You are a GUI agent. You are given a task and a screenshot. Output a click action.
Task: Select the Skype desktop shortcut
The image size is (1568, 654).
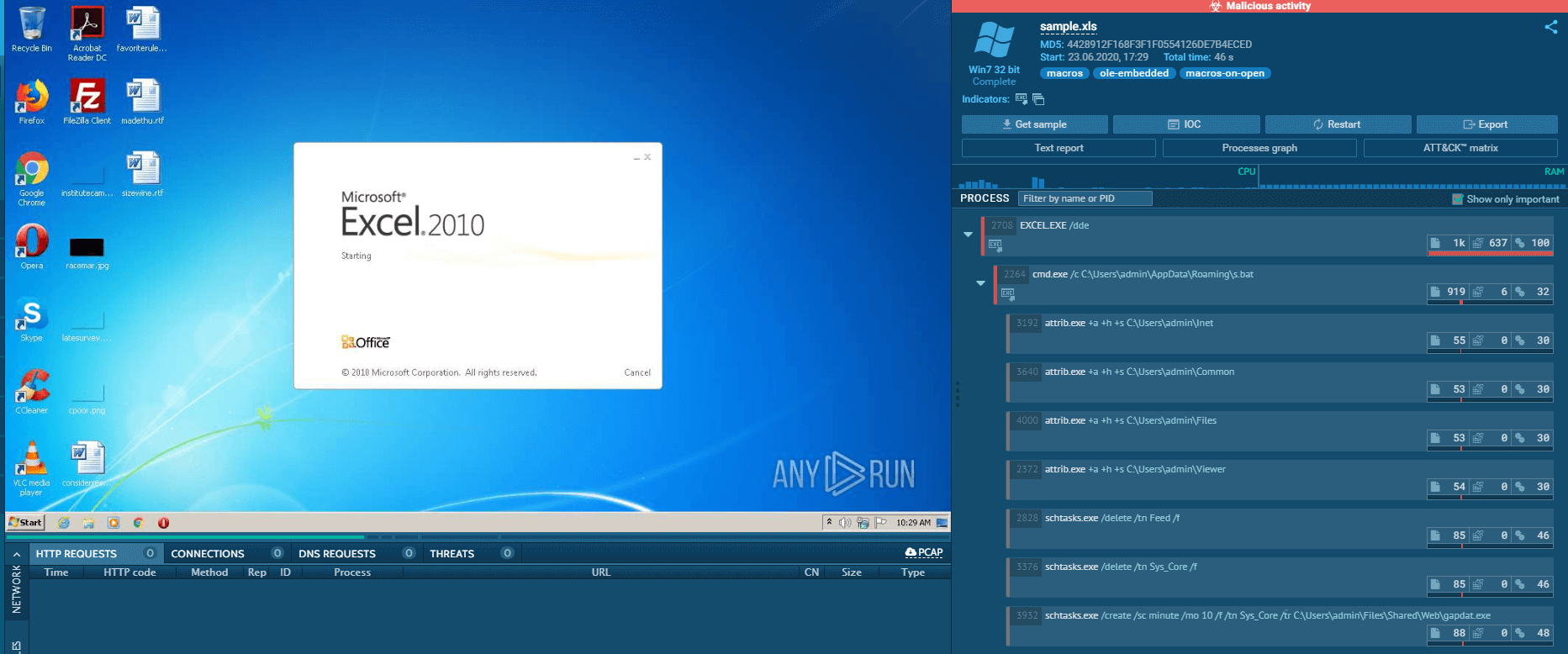coord(31,319)
